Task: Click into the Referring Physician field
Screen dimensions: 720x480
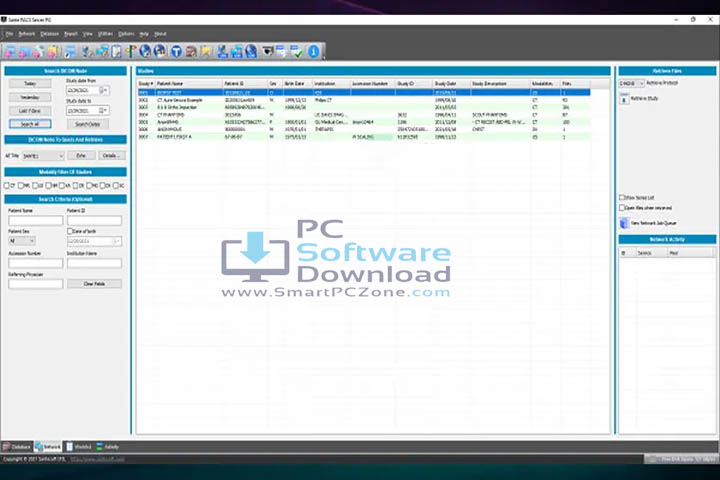Action: (36, 284)
